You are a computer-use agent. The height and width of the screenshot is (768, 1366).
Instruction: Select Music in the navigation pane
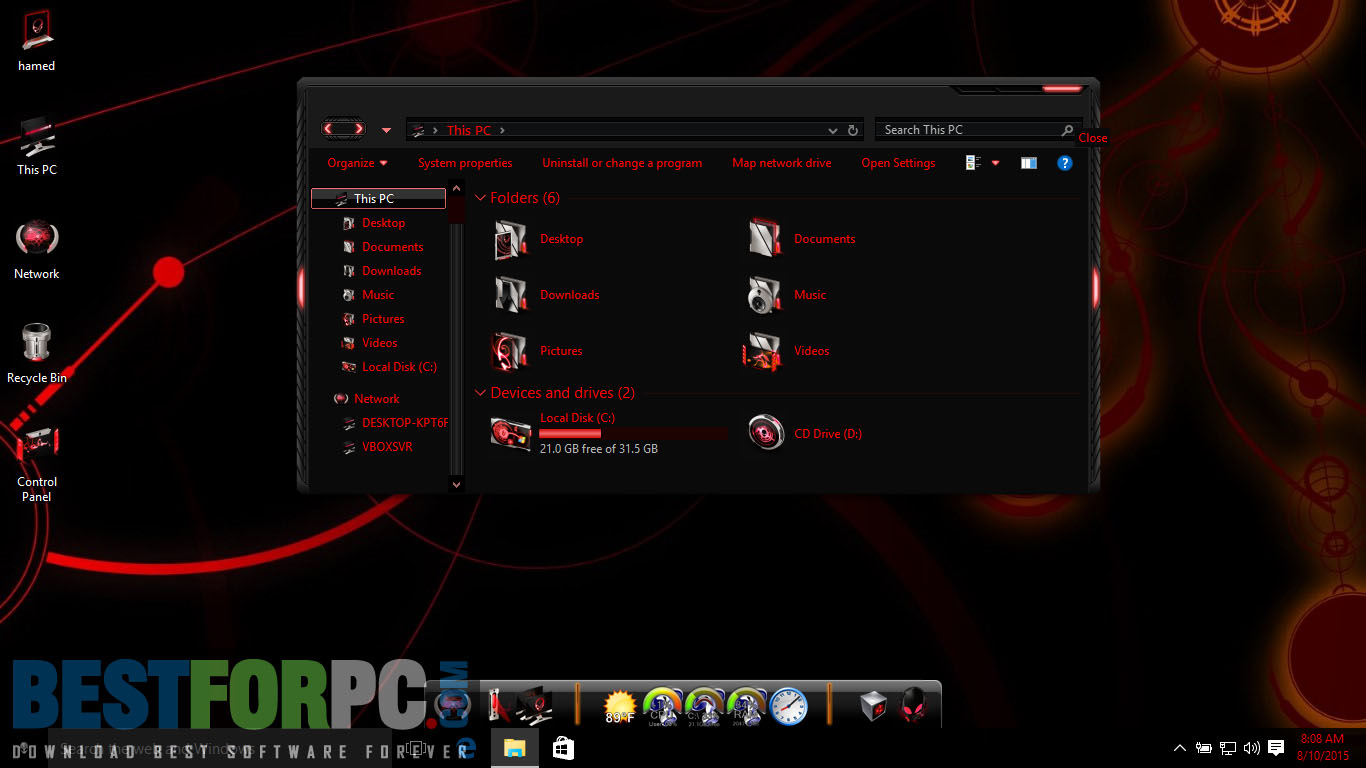[378, 295]
